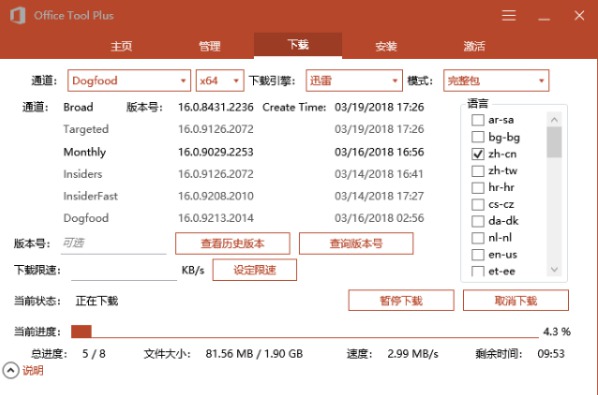Check the hr-hr language checkbox
Viewport: 598px width, 395px height.
click(x=478, y=188)
